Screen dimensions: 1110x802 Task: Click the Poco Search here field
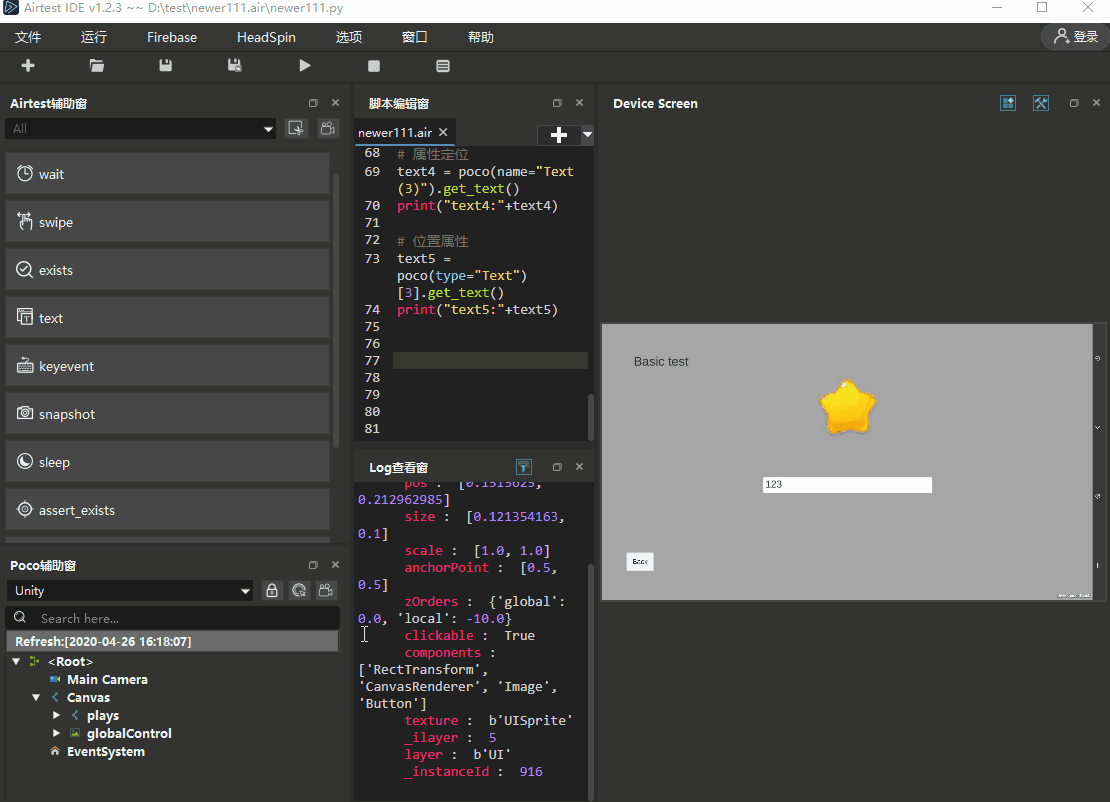(180, 618)
